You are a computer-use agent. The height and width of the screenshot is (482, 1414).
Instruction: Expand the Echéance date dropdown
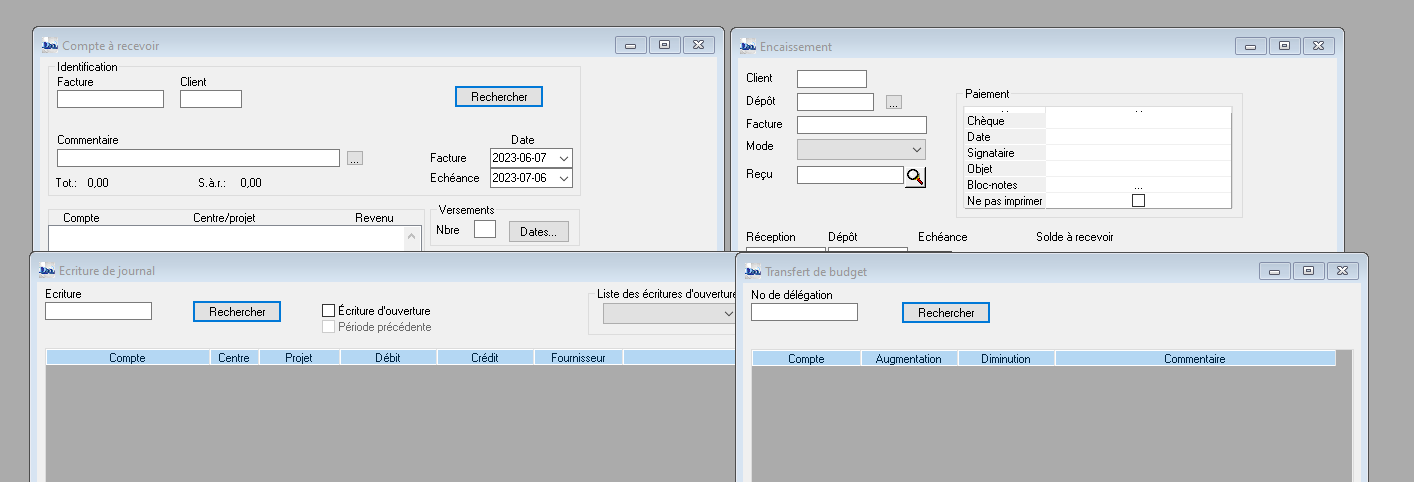coord(564,178)
